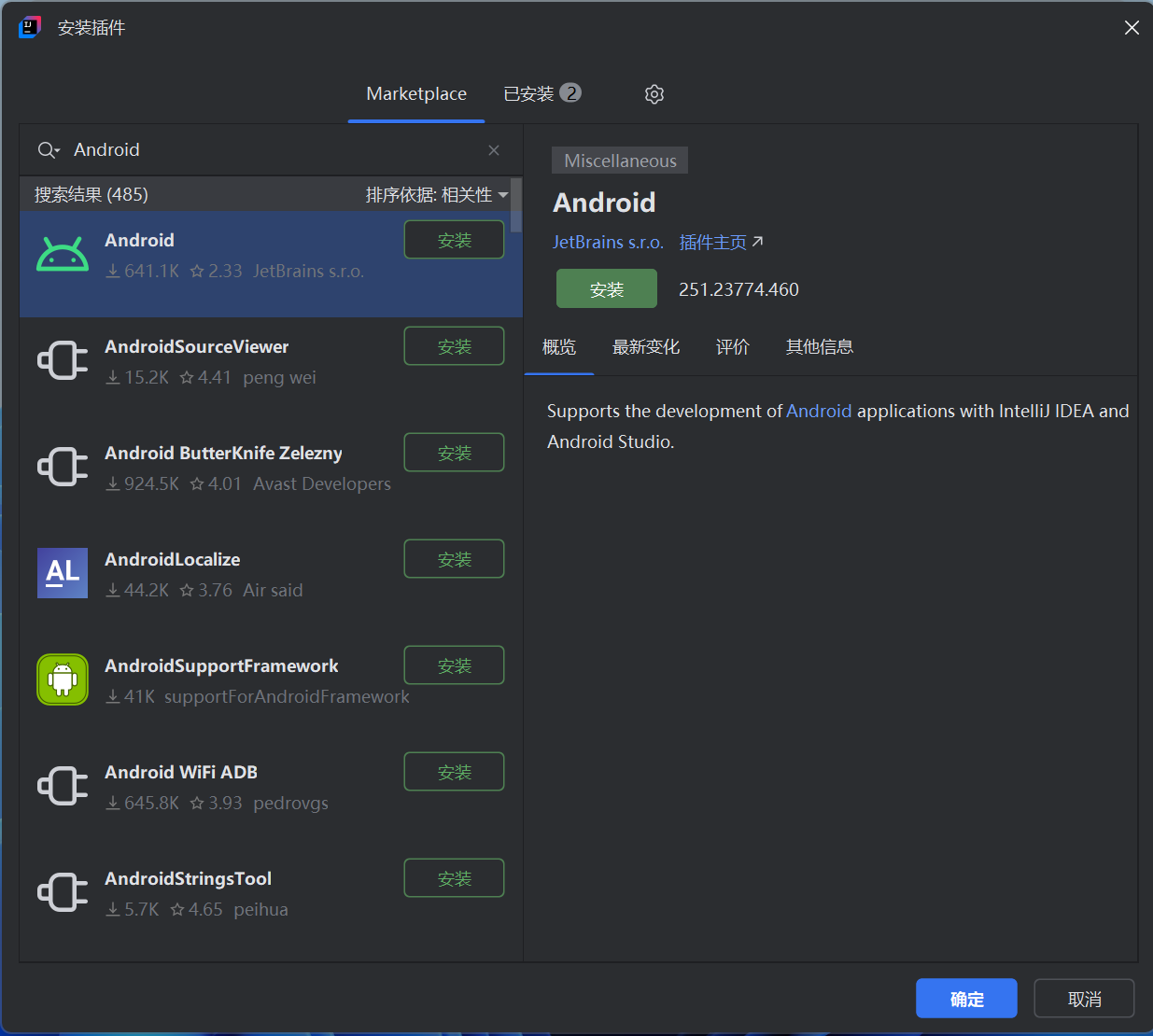Click the peng wei vendor text
This screenshot has width=1153, height=1036.
(x=279, y=378)
